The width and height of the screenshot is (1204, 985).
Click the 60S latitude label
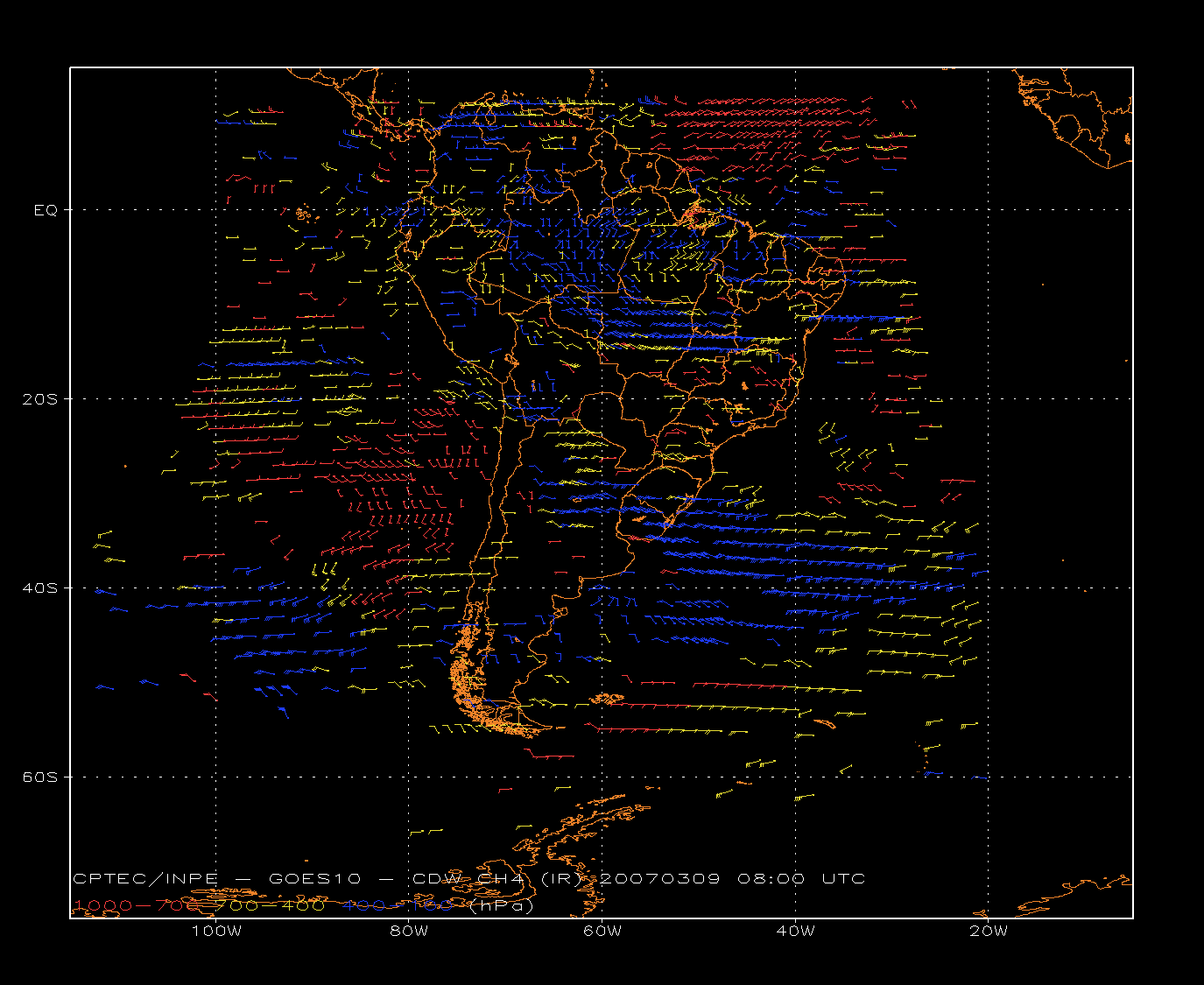[x=40, y=777]
